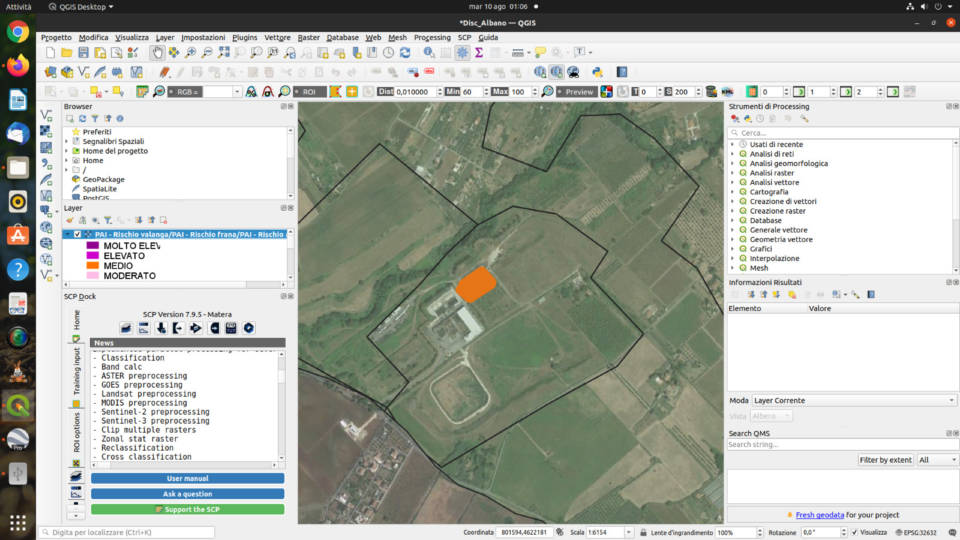Screen dimensions: 960x540
Task: Refresh the Browser panel
Action: pyautogui.click(x=83, y=119)
